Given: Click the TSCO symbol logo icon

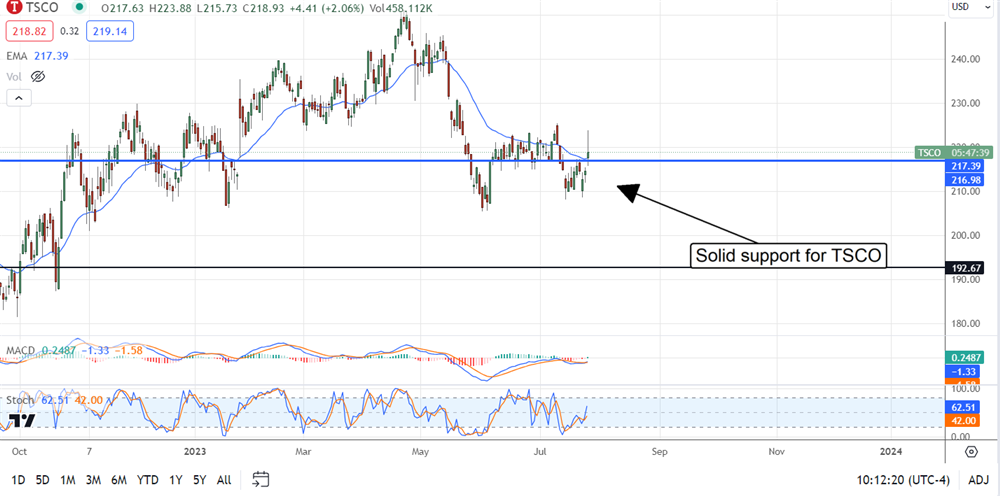Looking at the screenshot, I should tap(16, 10).
